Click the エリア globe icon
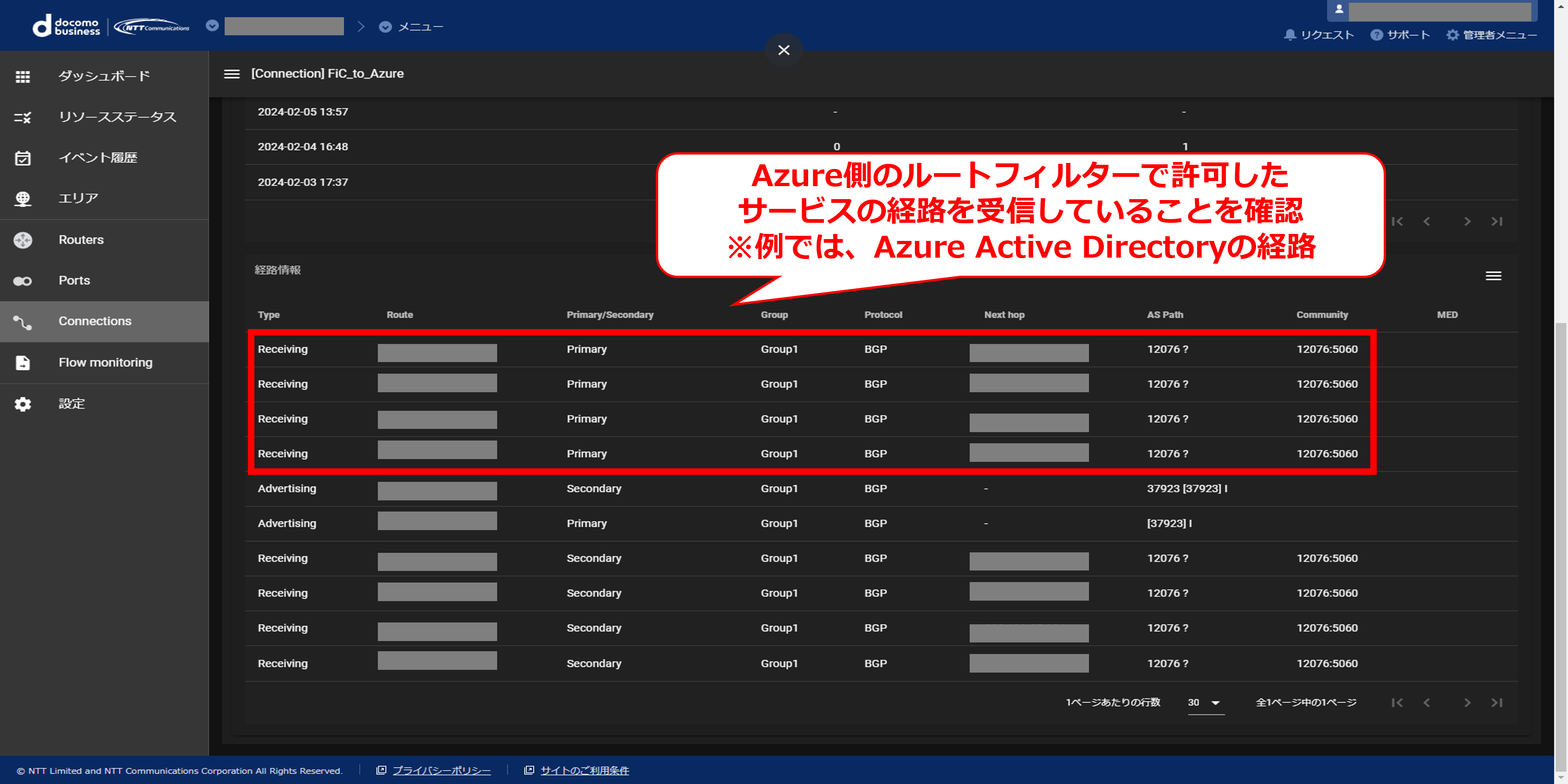 pyautogui.click(x=23, y=199)
